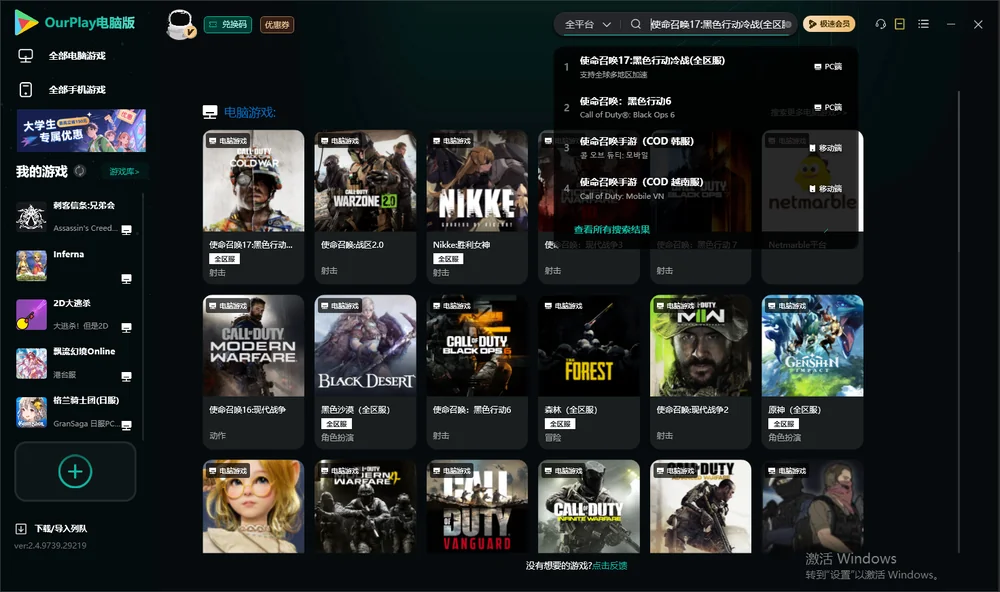Open 使命召唤:现代战争2 game card
This screenshot has width=1000, height=592.
[700, 372]
